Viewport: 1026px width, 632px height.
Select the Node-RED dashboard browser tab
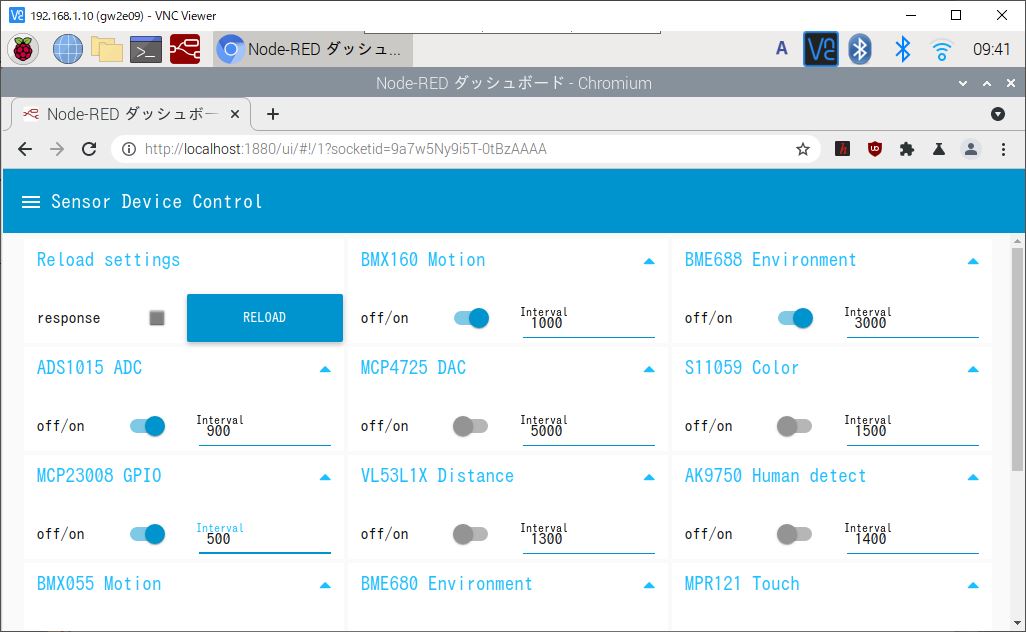[125, 114]
